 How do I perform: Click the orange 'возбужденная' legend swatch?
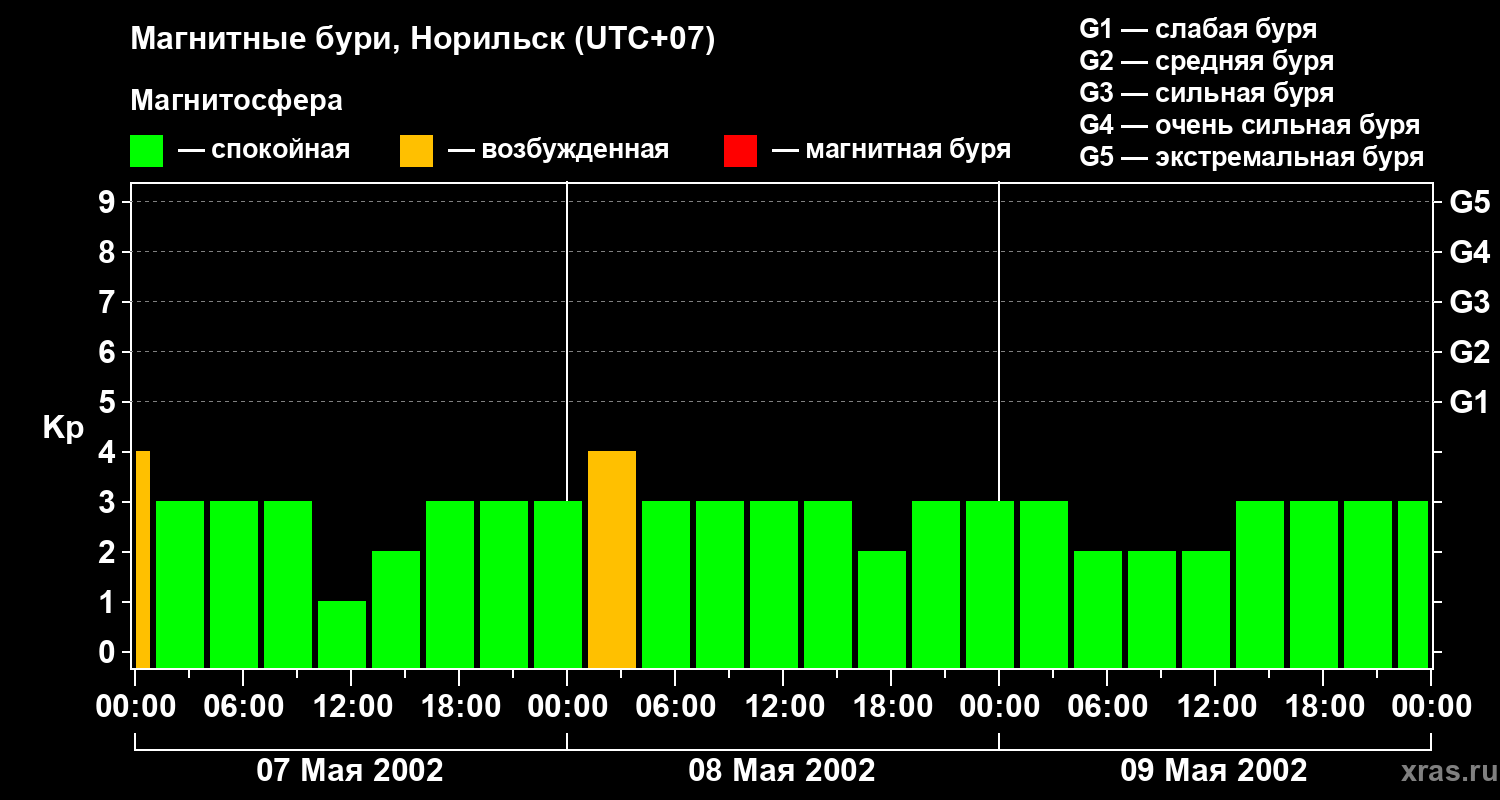(x=416, y=151)
